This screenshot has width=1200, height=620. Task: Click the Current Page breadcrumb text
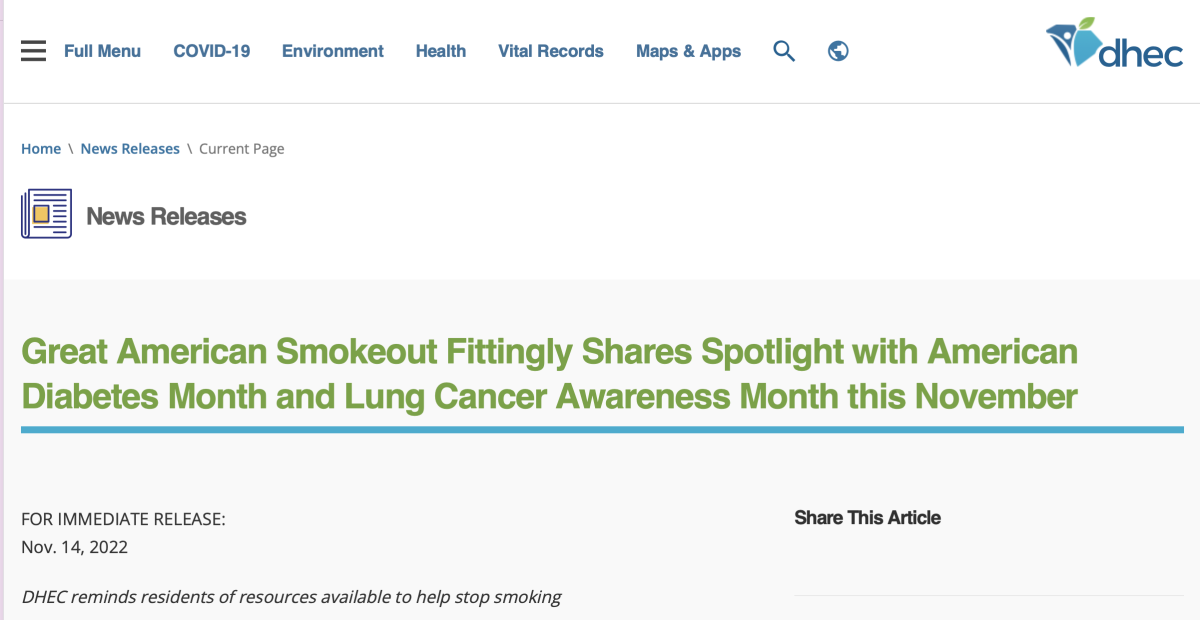pyautogui.click(x=242, y=149)
